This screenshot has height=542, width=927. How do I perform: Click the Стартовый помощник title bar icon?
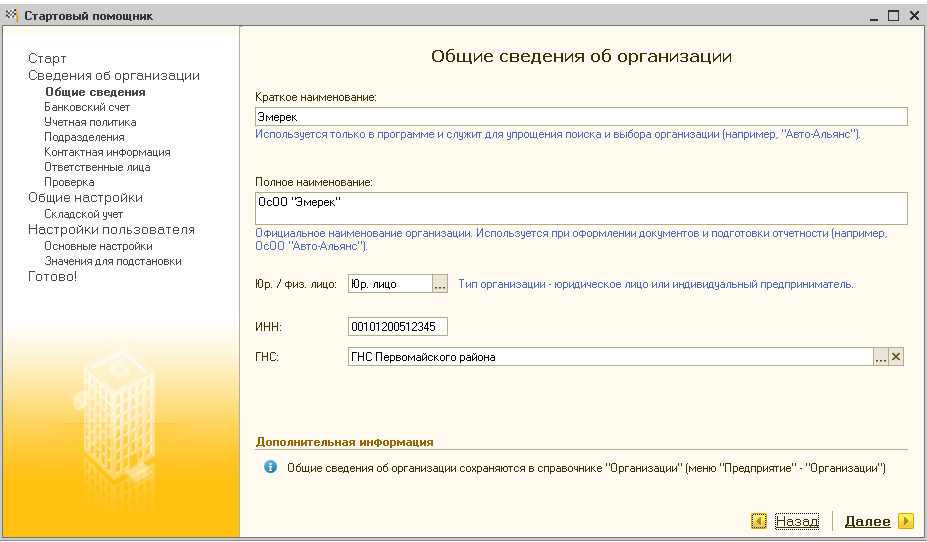tap(12, 15)
